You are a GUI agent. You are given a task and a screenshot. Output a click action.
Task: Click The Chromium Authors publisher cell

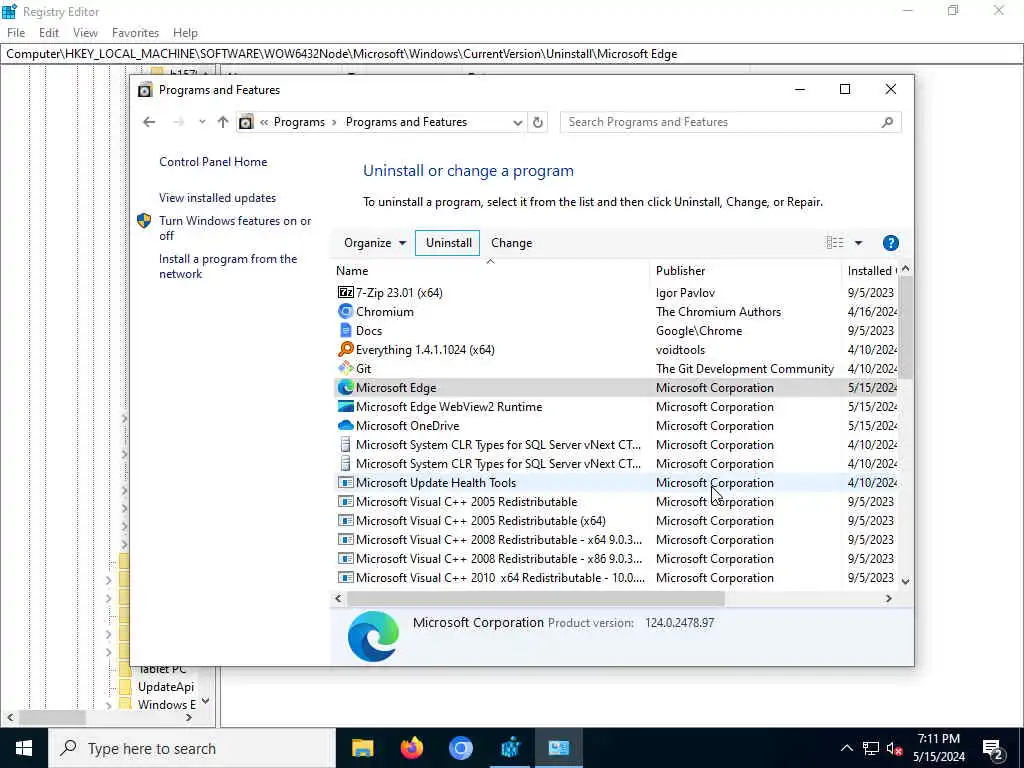pyautogui.click(x=718, y=312)
